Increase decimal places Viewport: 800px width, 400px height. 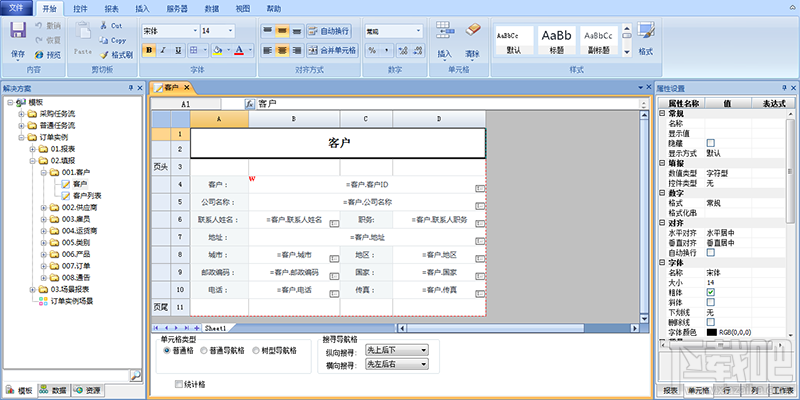(403, 50)
